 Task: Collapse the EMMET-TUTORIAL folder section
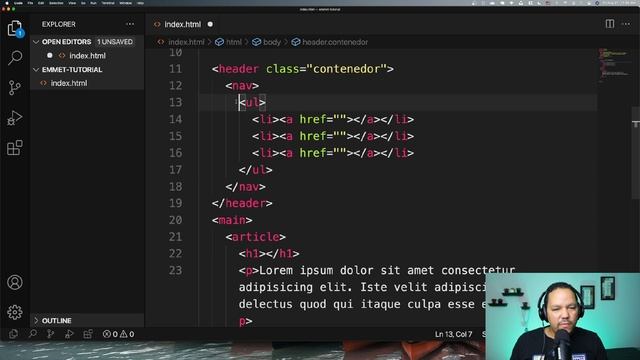pyautogui.click(x=36, y=69)
